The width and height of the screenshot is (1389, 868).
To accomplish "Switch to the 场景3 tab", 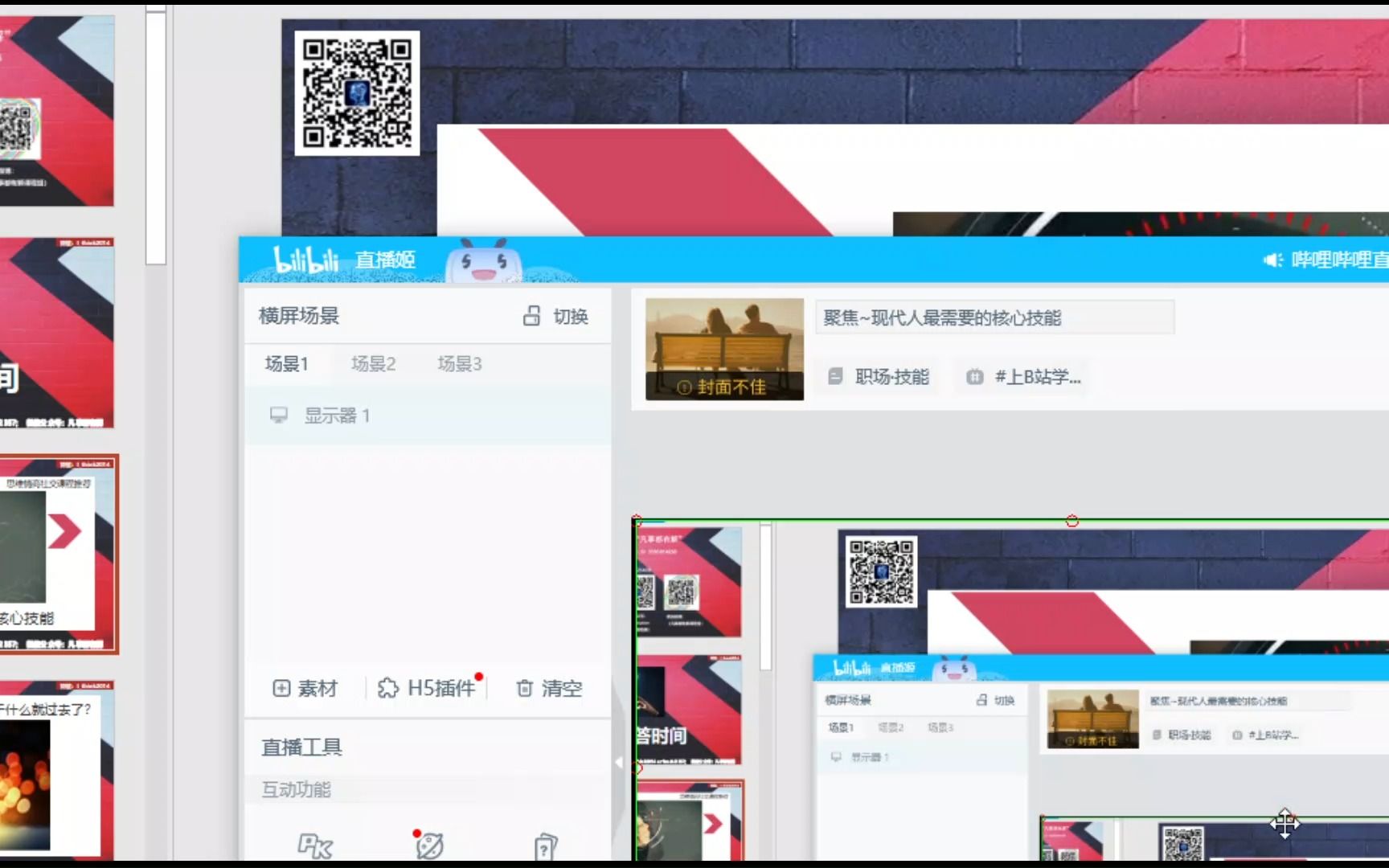I will tap(460, 363).
